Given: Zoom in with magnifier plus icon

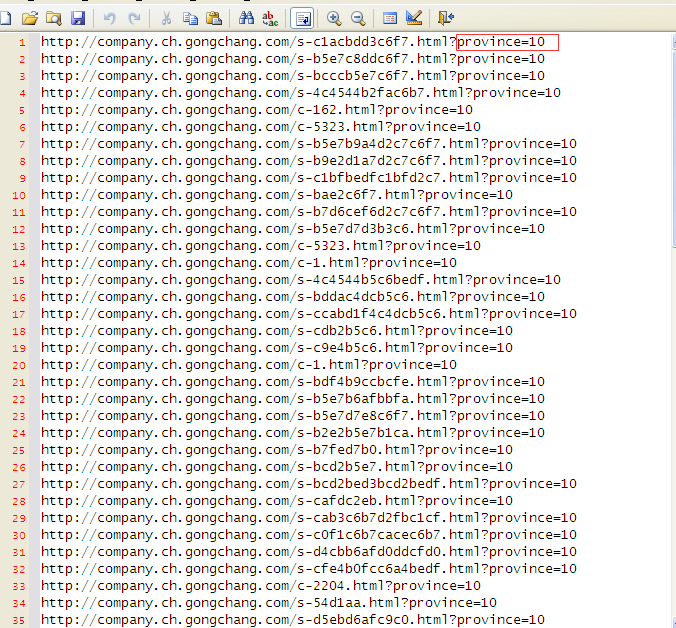Looking at the screenshot, I should (333, 18).
